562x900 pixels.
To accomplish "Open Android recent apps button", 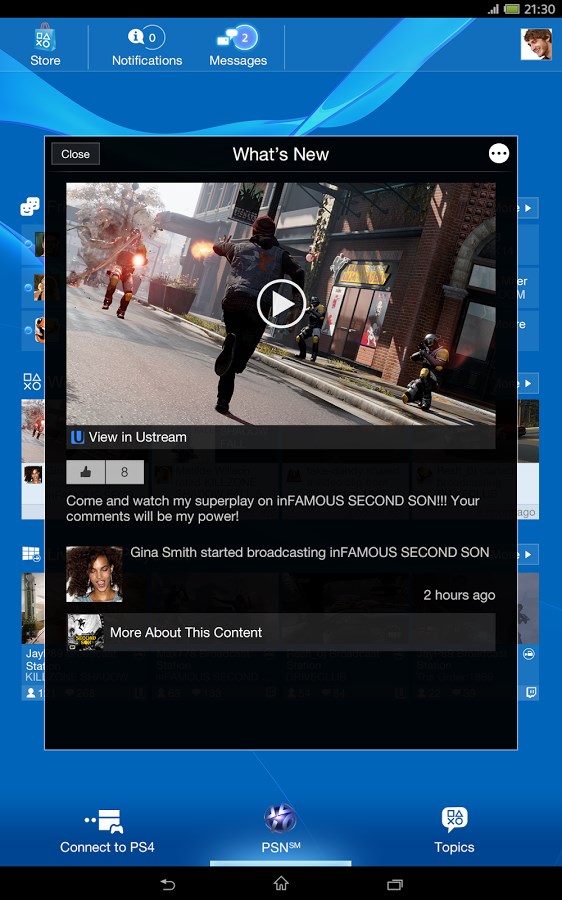I will [x=395, y=885].
